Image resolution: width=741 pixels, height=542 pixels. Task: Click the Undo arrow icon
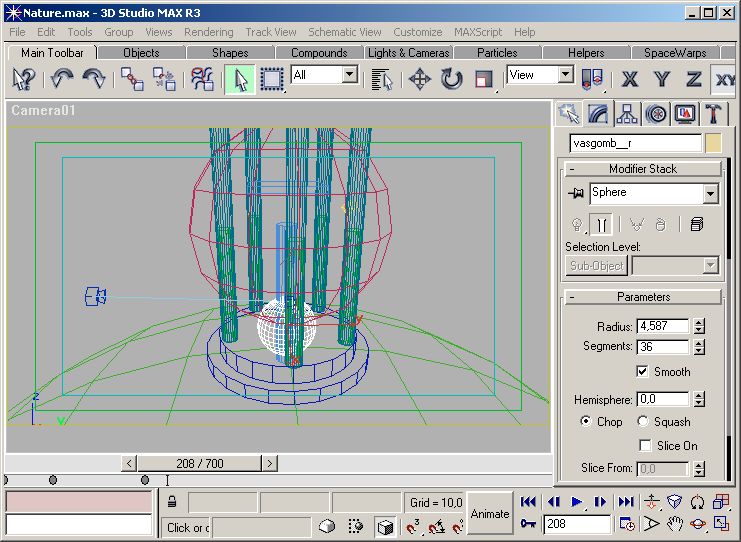coord(62,78)
